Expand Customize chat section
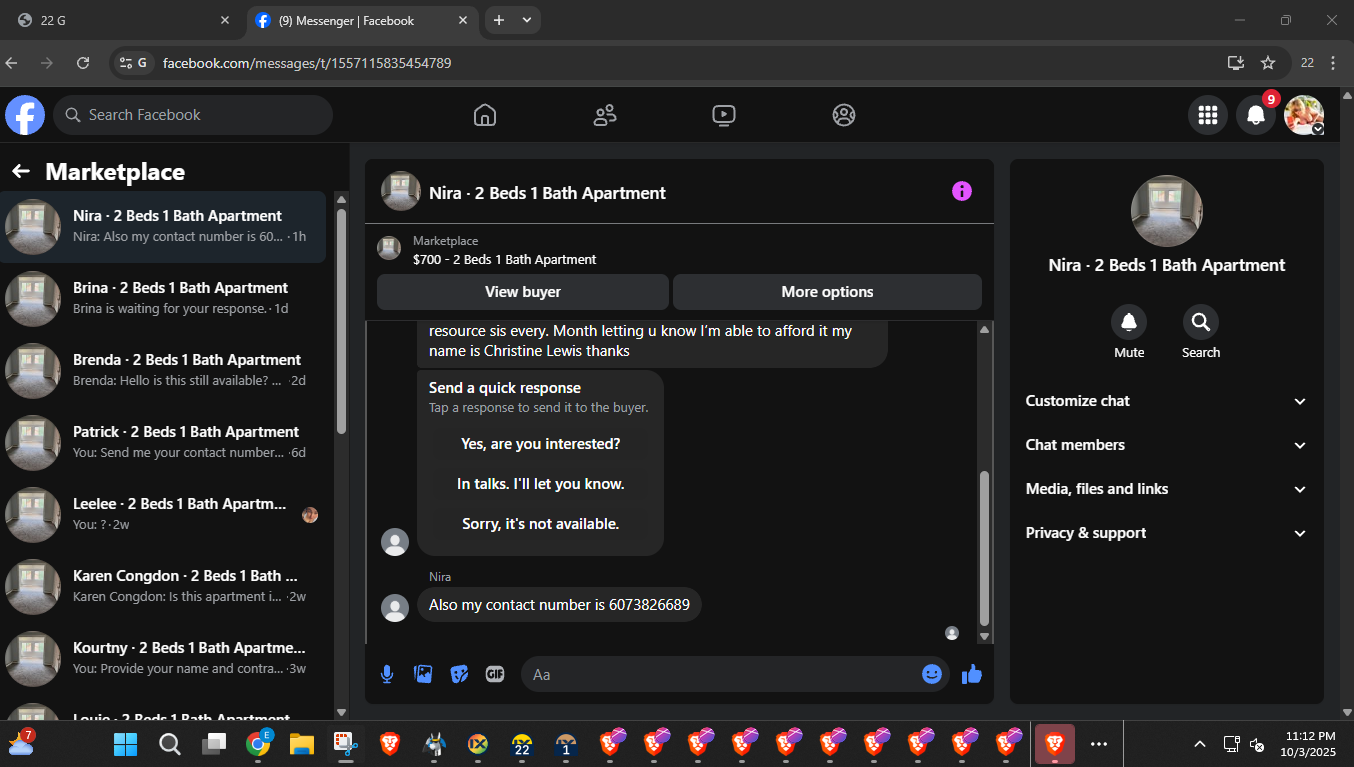 [x=1166, y=401]
